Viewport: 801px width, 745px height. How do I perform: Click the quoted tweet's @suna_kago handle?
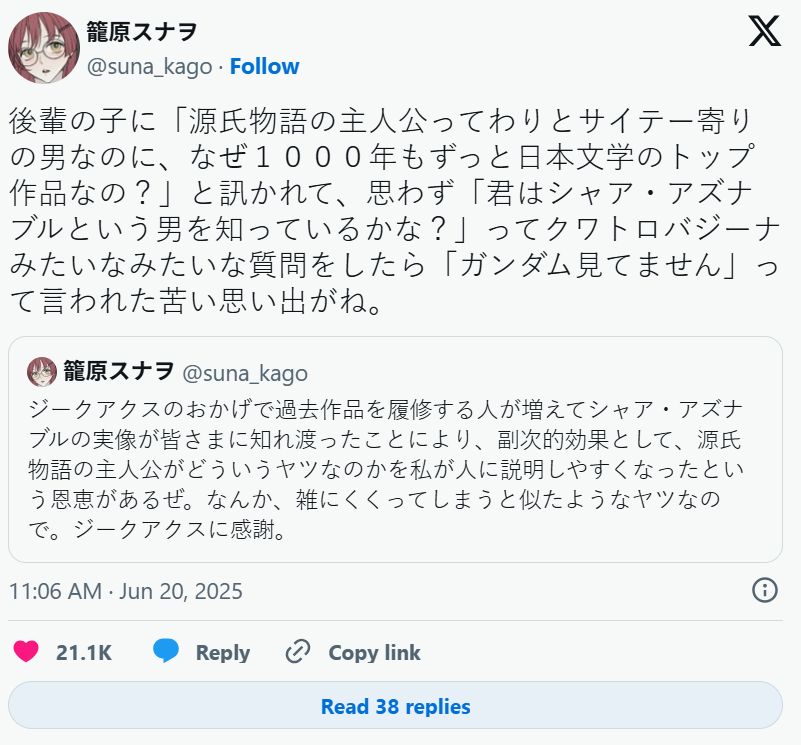point(245,373)
